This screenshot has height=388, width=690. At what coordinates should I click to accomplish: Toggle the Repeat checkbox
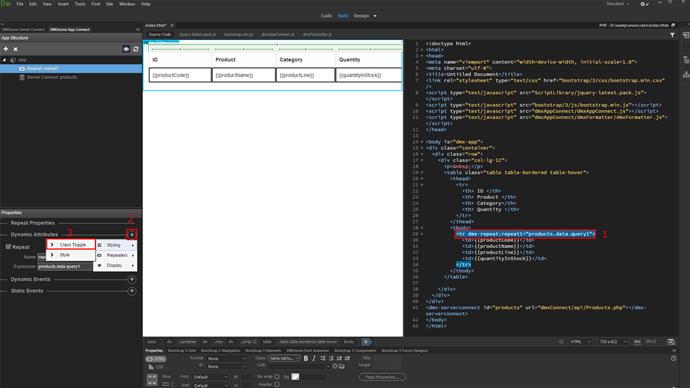click(8, 247)
